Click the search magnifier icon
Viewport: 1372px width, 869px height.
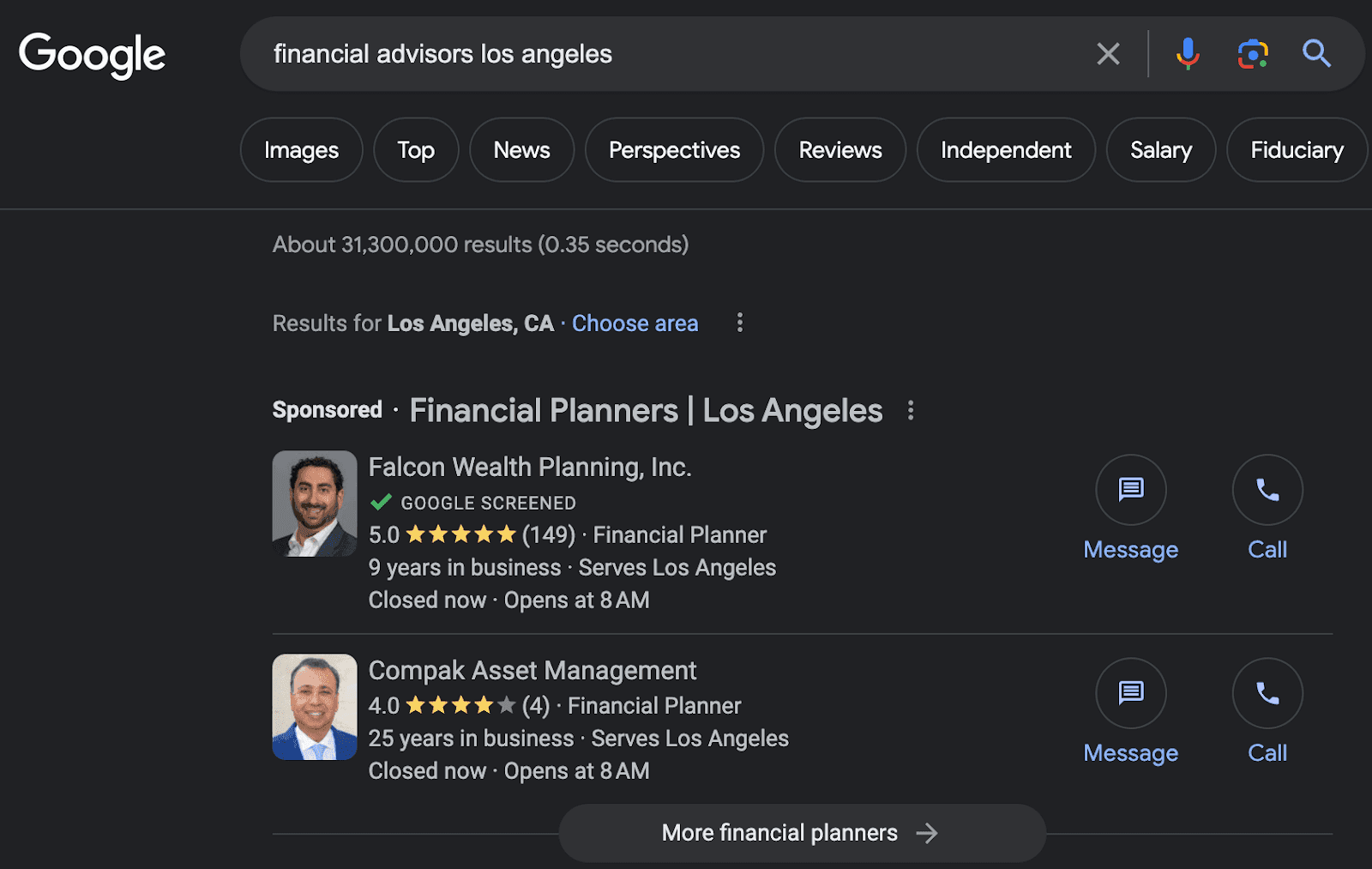pyautogui.click(x=1317, y=54)
